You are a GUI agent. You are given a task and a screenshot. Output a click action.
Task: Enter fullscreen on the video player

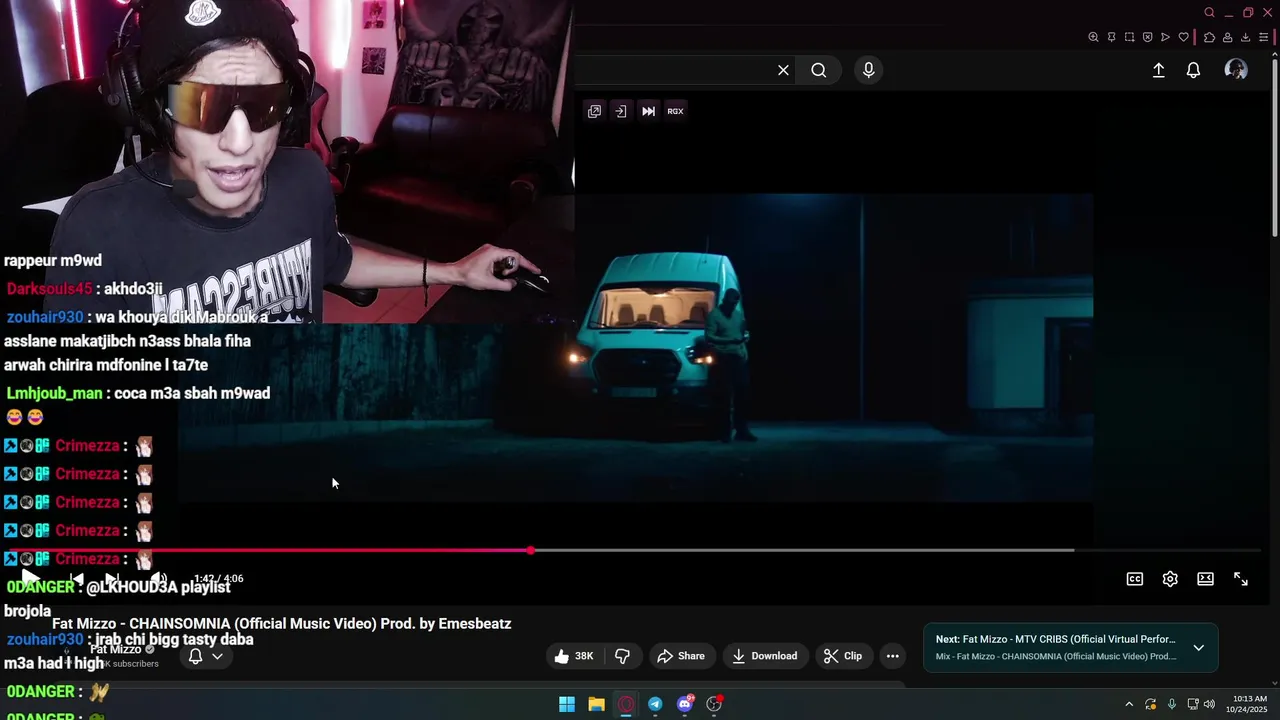click(1241, 579)
